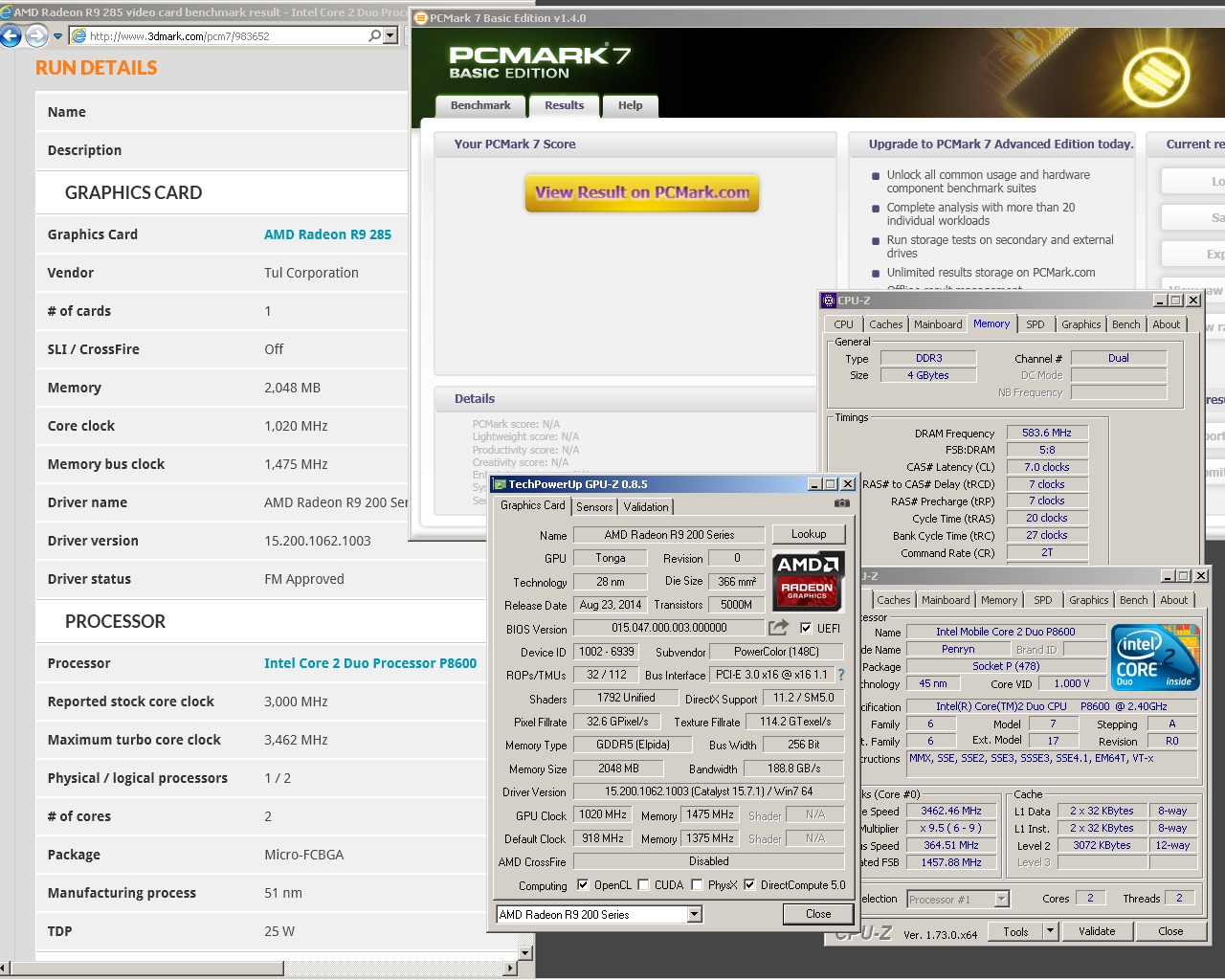This screenshot has height=980, width=1225.
Task: Toggle the CUDA checkbox
Action: pyautogui.click(x=643, y=885)
